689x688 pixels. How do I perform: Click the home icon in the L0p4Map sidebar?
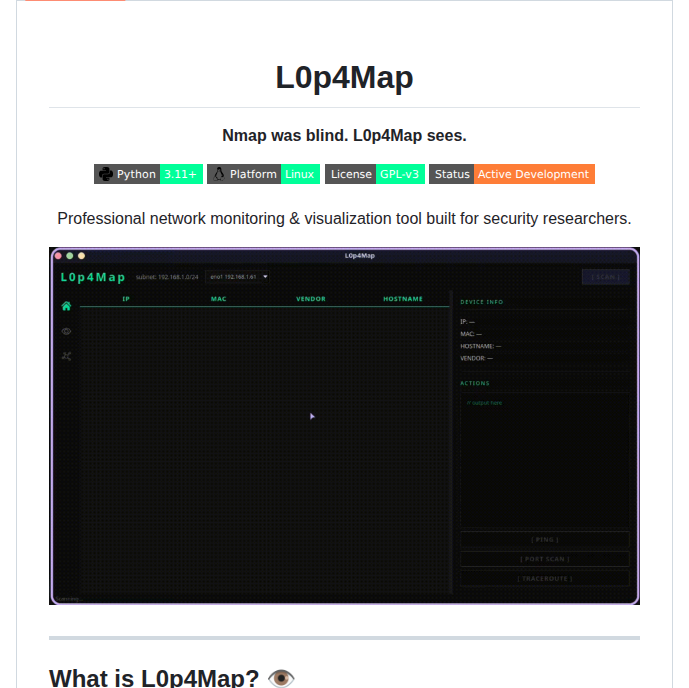(x=66, y=306)
